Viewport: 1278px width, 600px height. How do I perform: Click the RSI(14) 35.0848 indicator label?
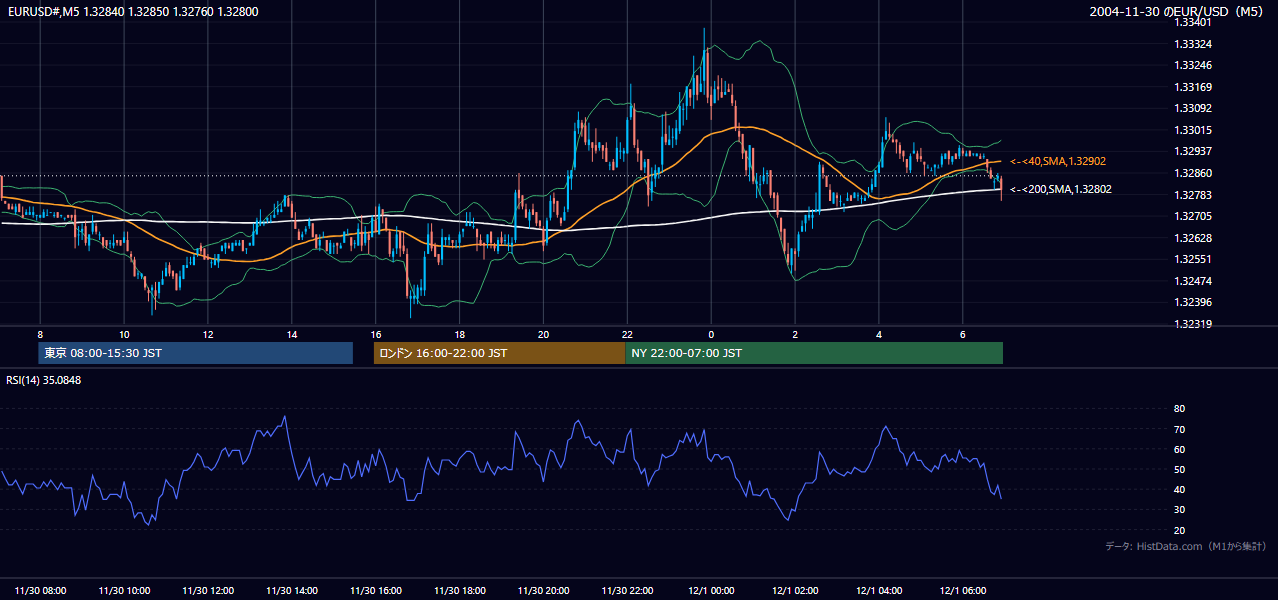(44, 380)
